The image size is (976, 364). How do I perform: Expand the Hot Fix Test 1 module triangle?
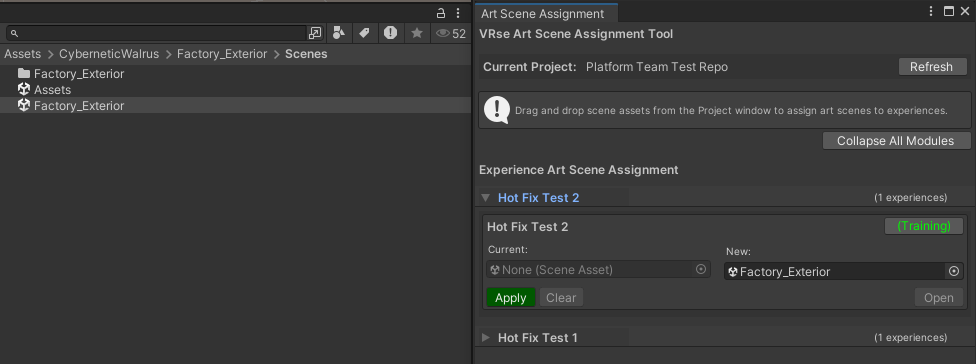pos(486,338)
